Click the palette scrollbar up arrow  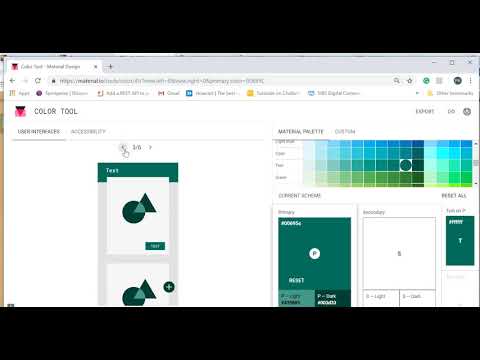tap(476, 143)
